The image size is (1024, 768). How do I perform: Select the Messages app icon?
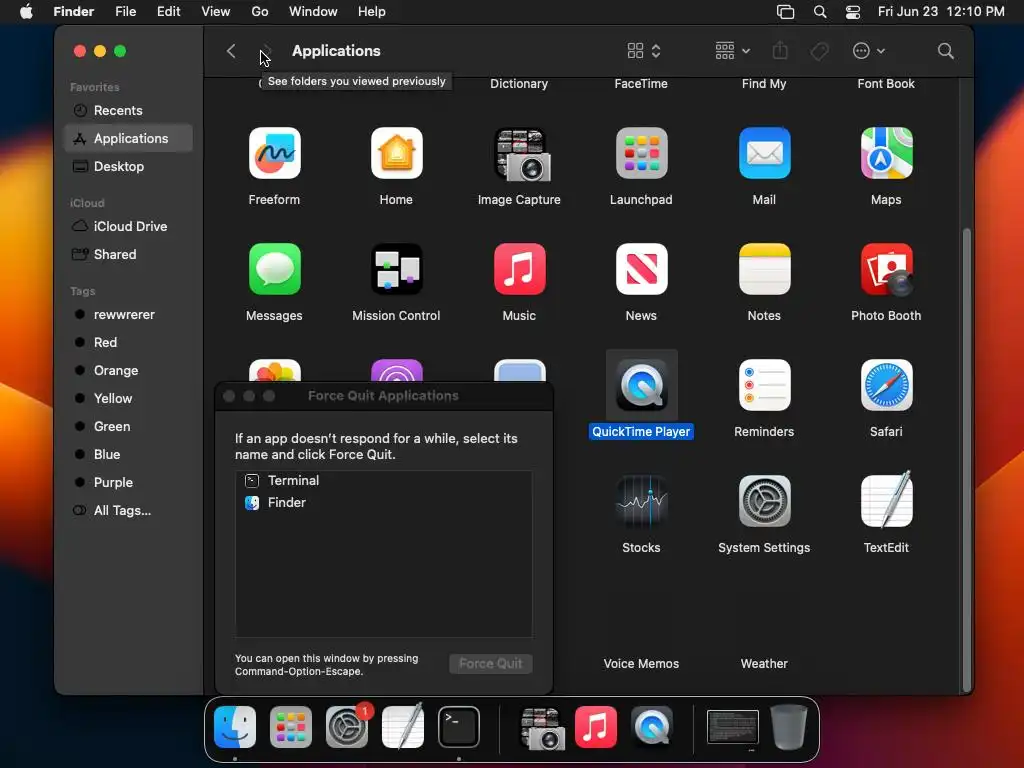tap(274, 269)
